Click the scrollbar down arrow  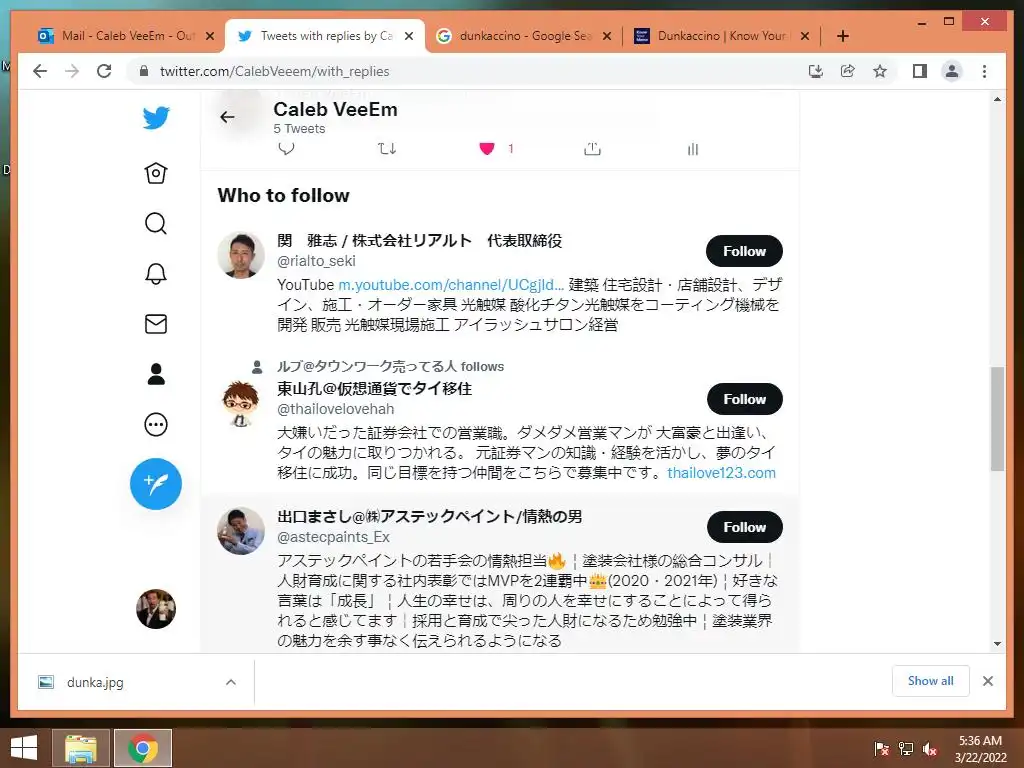click(x=997, y=643)
